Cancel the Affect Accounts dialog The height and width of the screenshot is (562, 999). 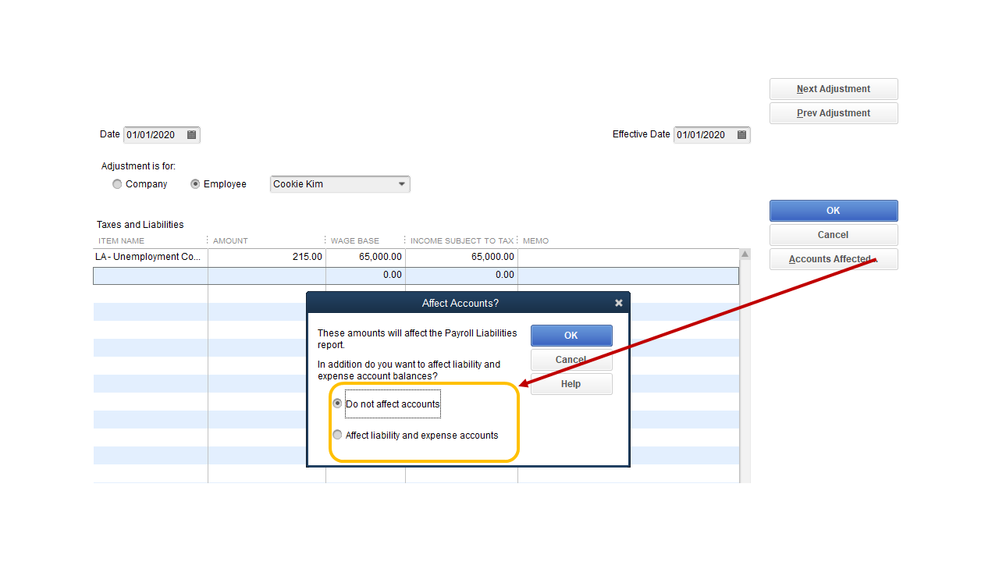coord(571,360)
